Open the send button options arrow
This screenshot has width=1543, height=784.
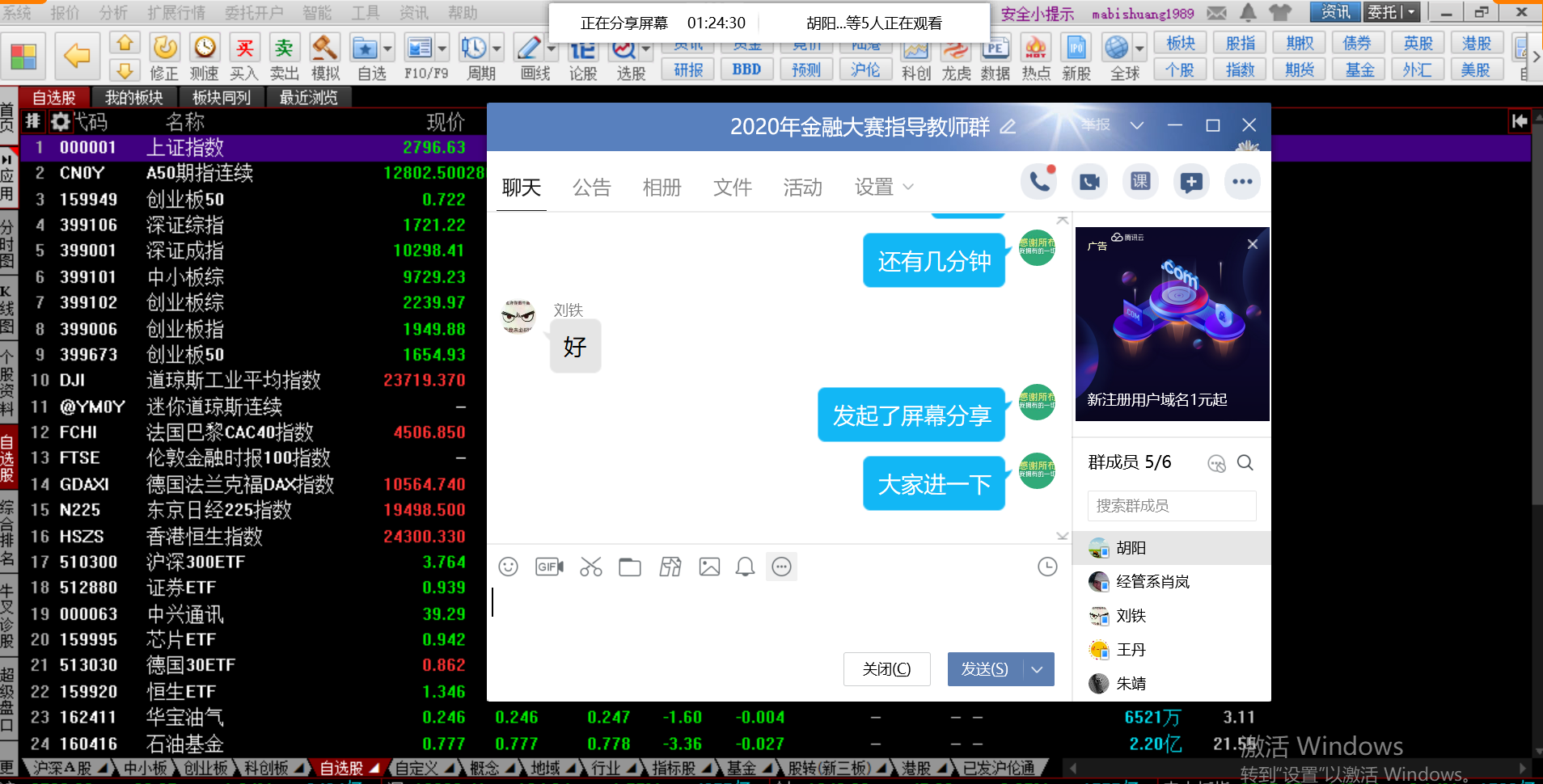(1038, 669)
